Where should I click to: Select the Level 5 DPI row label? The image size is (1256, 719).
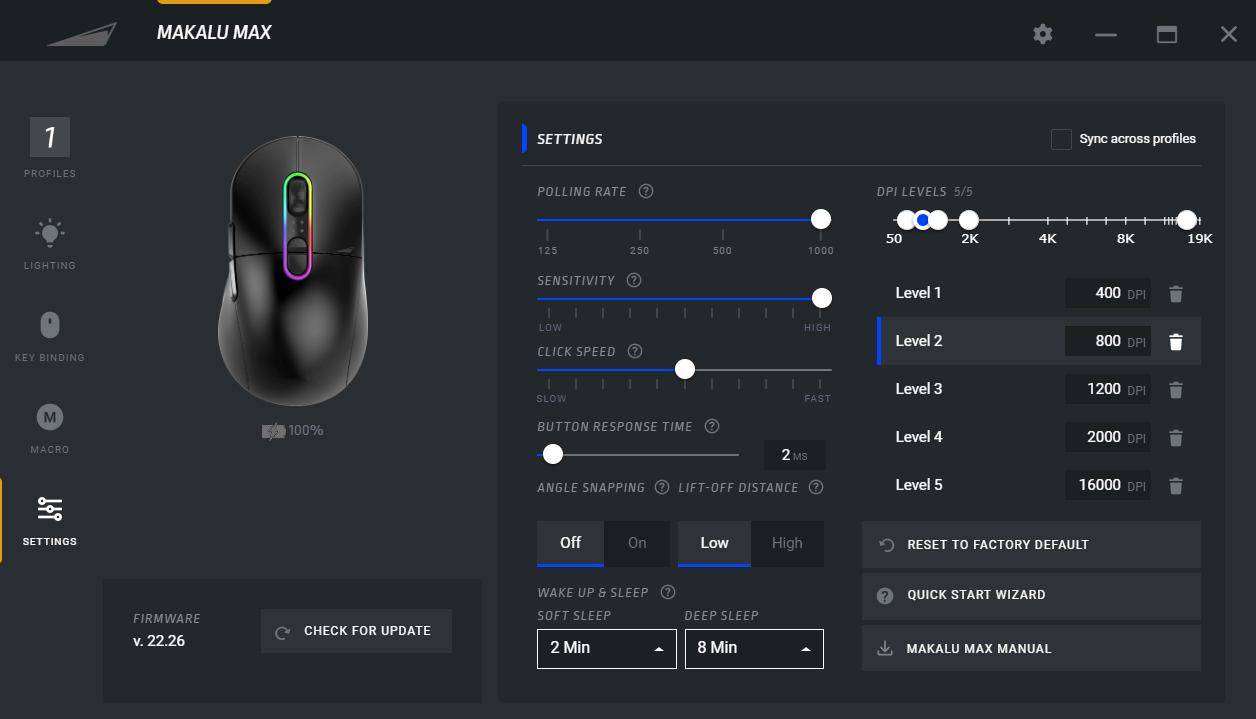click(919, 485)
